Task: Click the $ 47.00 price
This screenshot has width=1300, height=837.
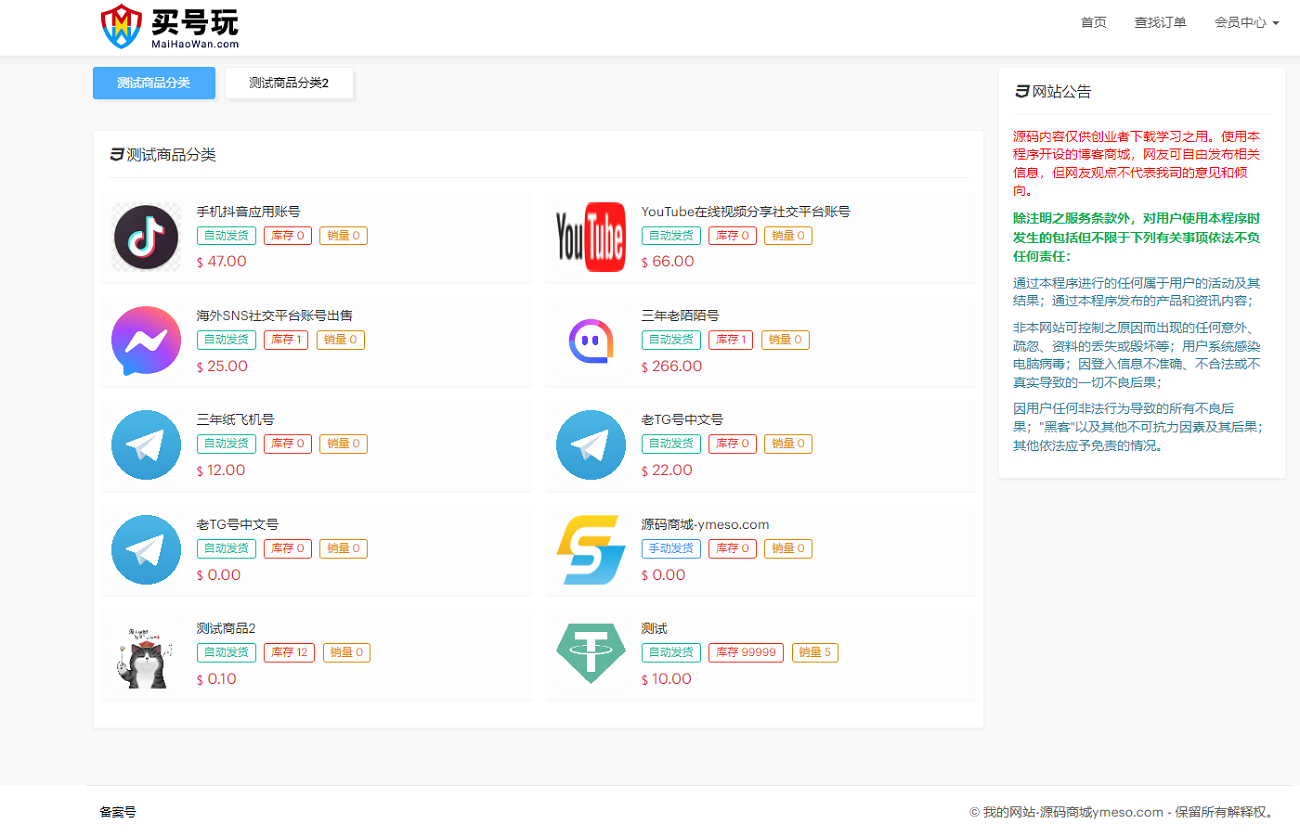Action: [x=222, y=262]
